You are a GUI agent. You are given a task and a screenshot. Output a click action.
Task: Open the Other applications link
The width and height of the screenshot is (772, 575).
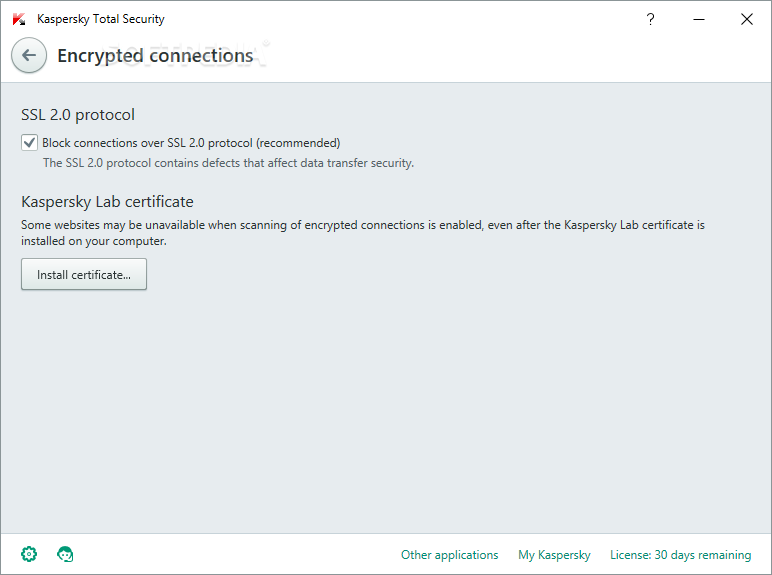point(450,555)
